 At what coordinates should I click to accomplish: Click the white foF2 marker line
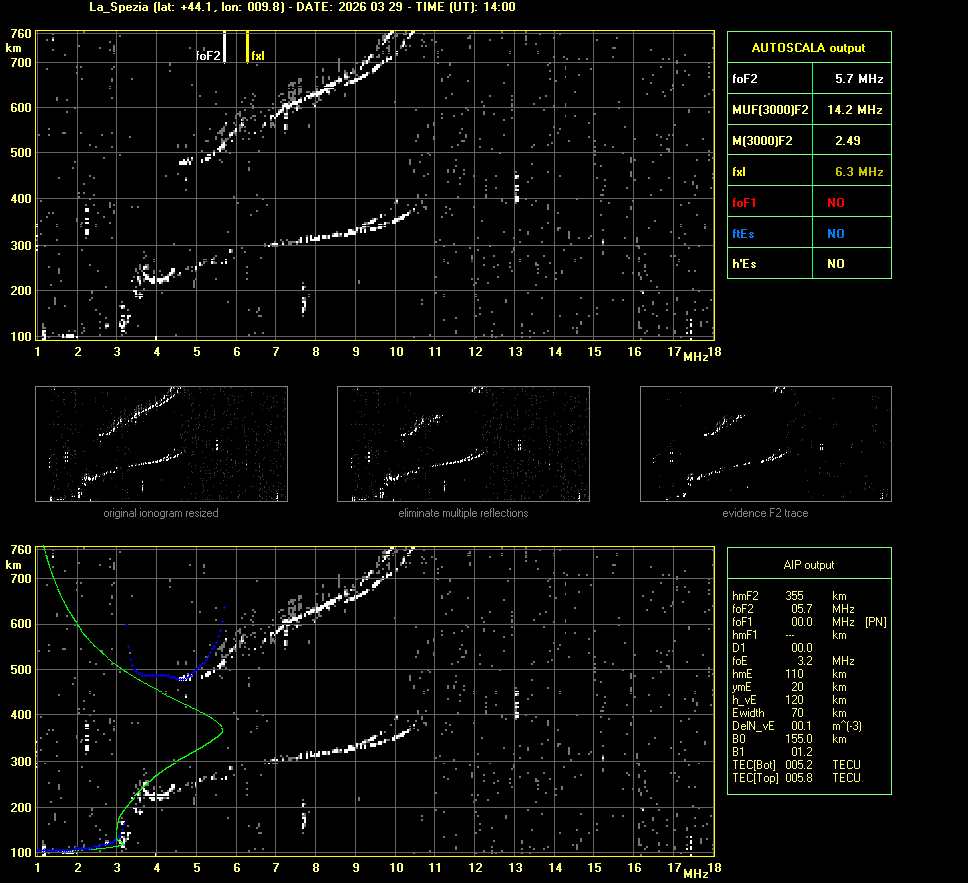coord(225,47)
